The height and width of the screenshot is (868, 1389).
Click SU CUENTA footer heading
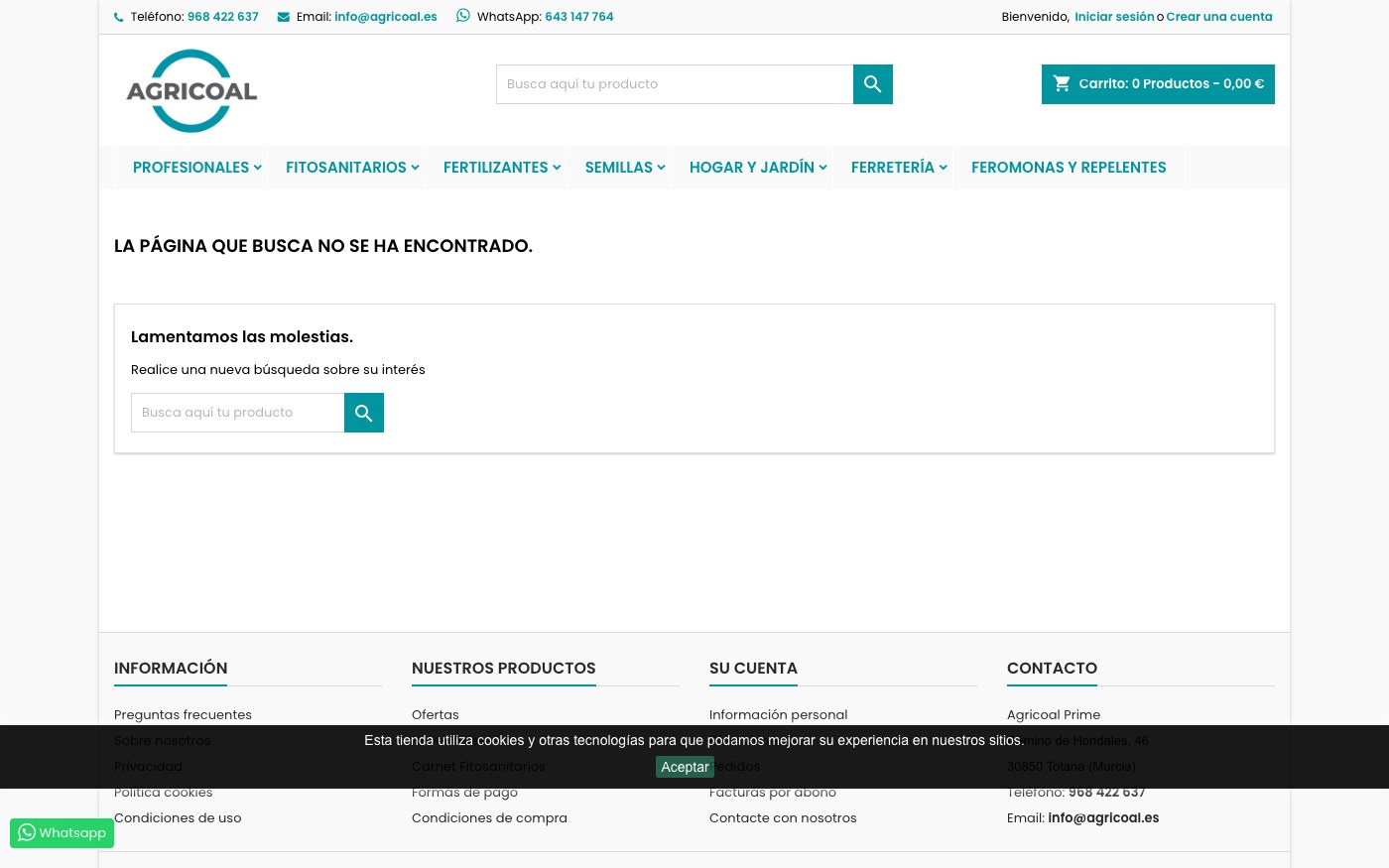click(753, 669)
